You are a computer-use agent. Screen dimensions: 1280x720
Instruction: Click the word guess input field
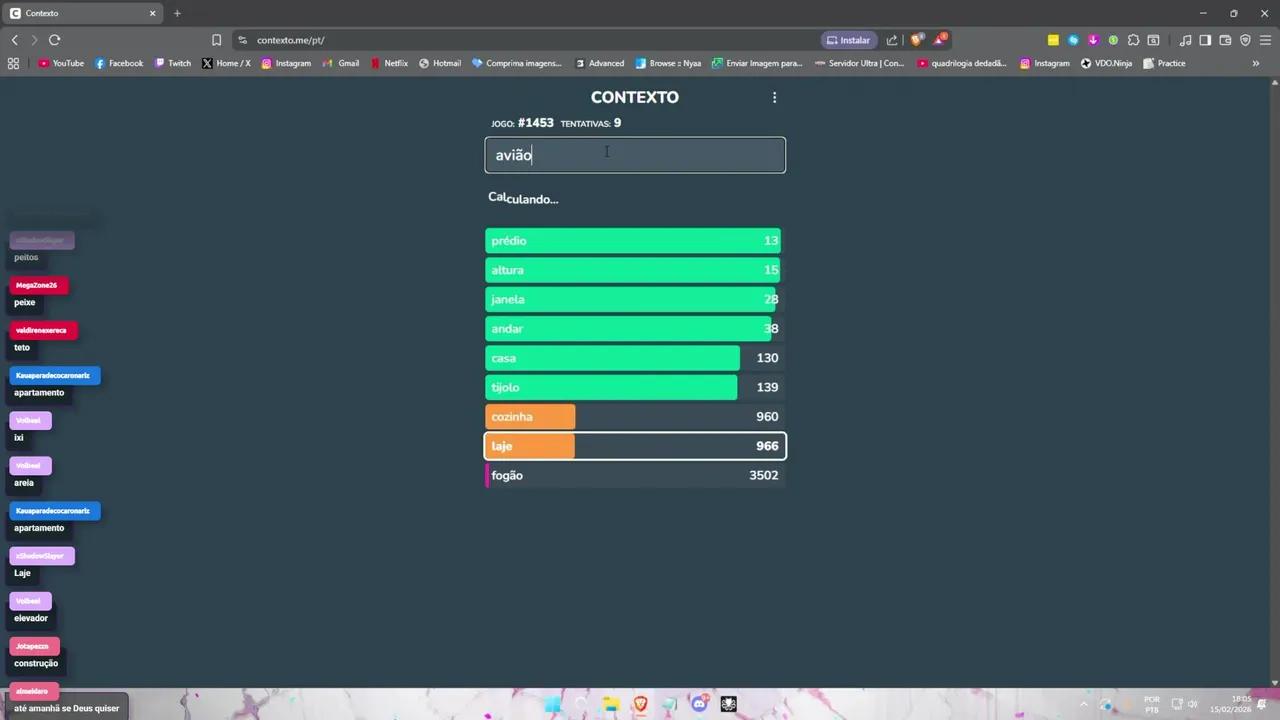[x=635, y=155]
